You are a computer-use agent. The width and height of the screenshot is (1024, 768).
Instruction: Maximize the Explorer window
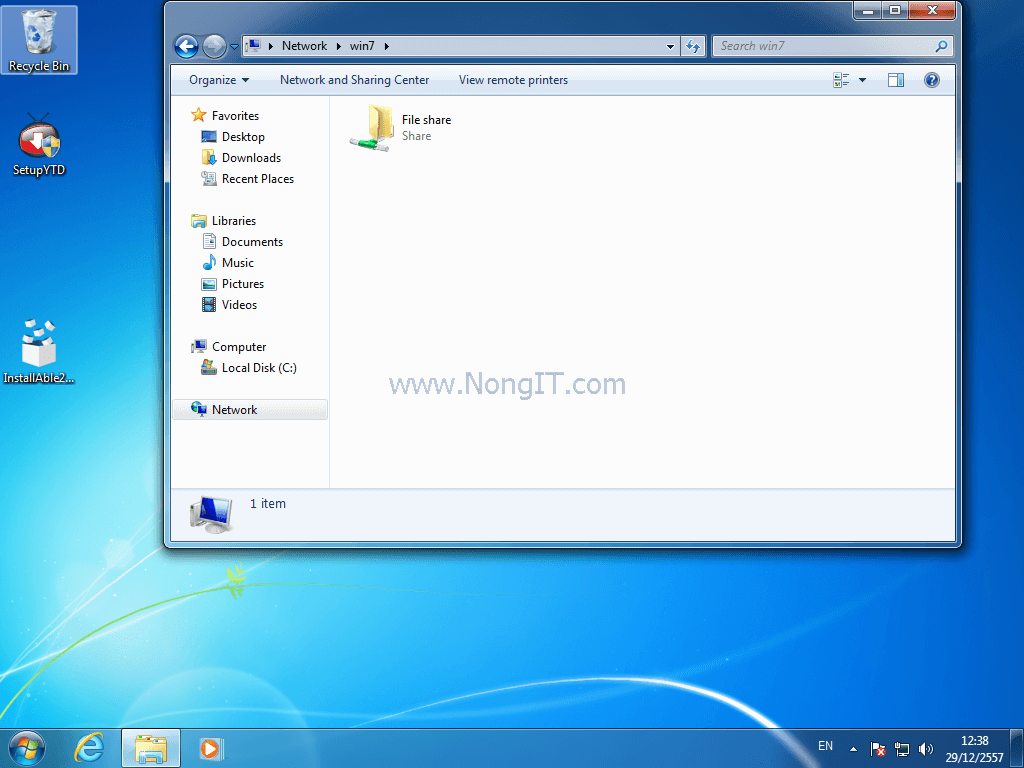click(x=895, y=10)
